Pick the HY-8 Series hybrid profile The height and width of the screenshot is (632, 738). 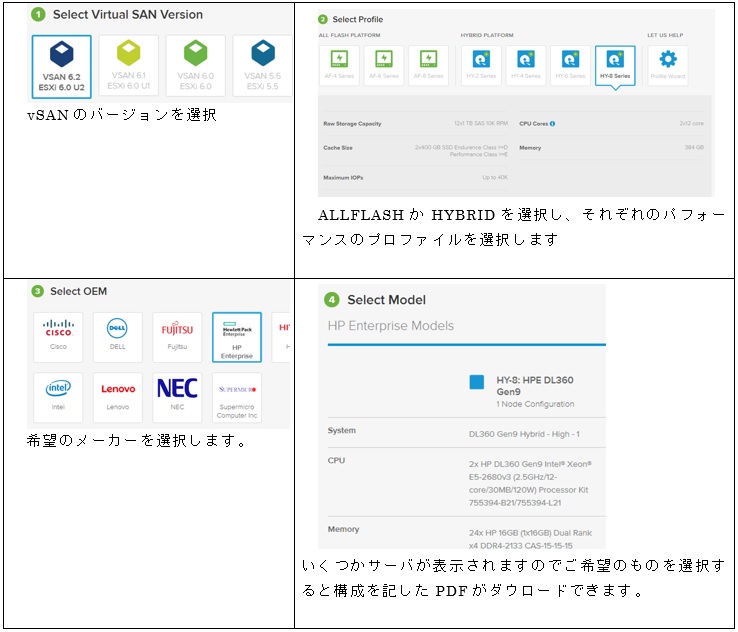(615, 65)
